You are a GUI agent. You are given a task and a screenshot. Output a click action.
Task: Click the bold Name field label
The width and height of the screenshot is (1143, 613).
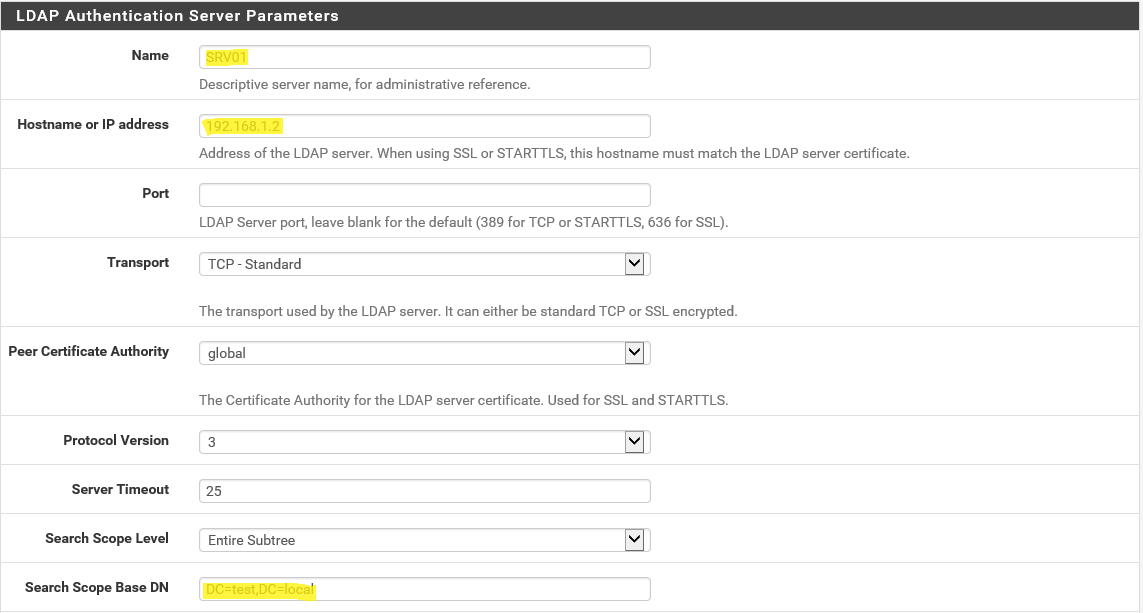150,55
